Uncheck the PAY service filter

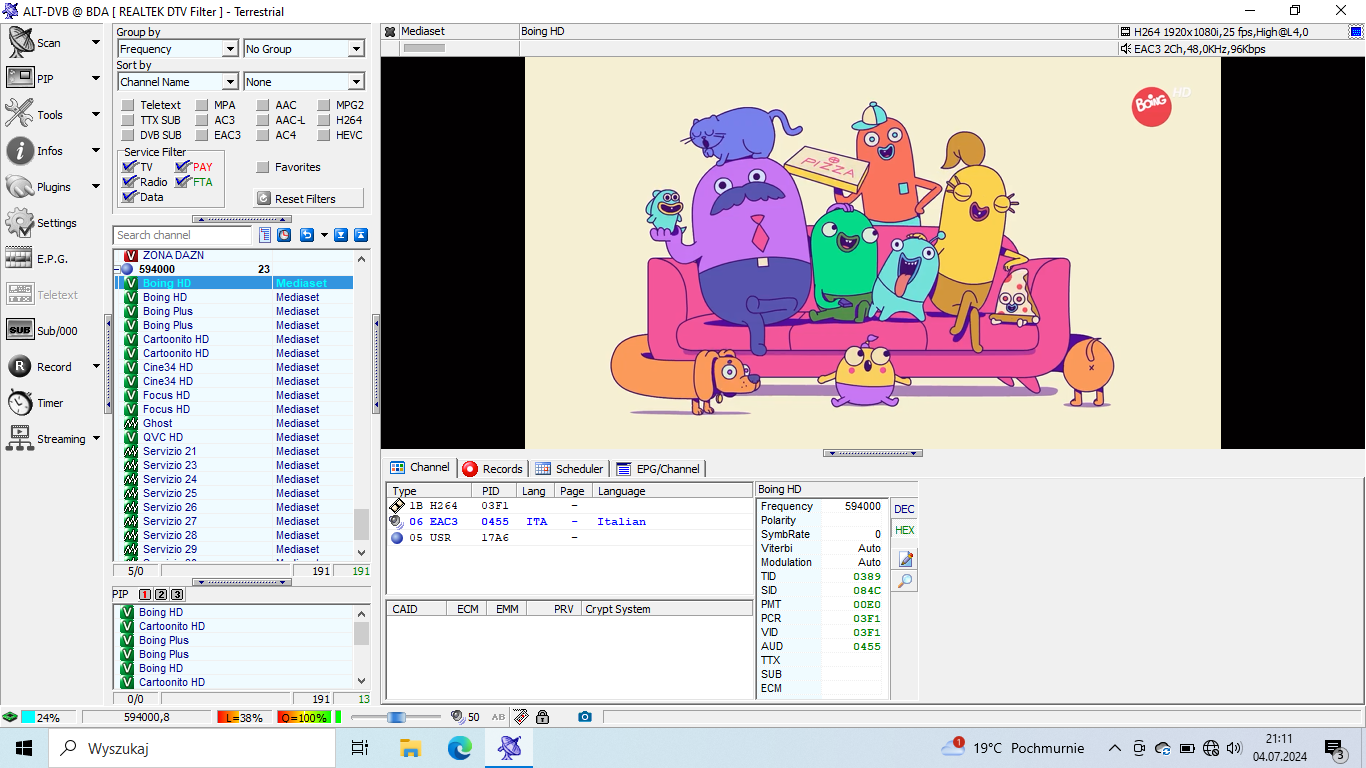[182, 167]
